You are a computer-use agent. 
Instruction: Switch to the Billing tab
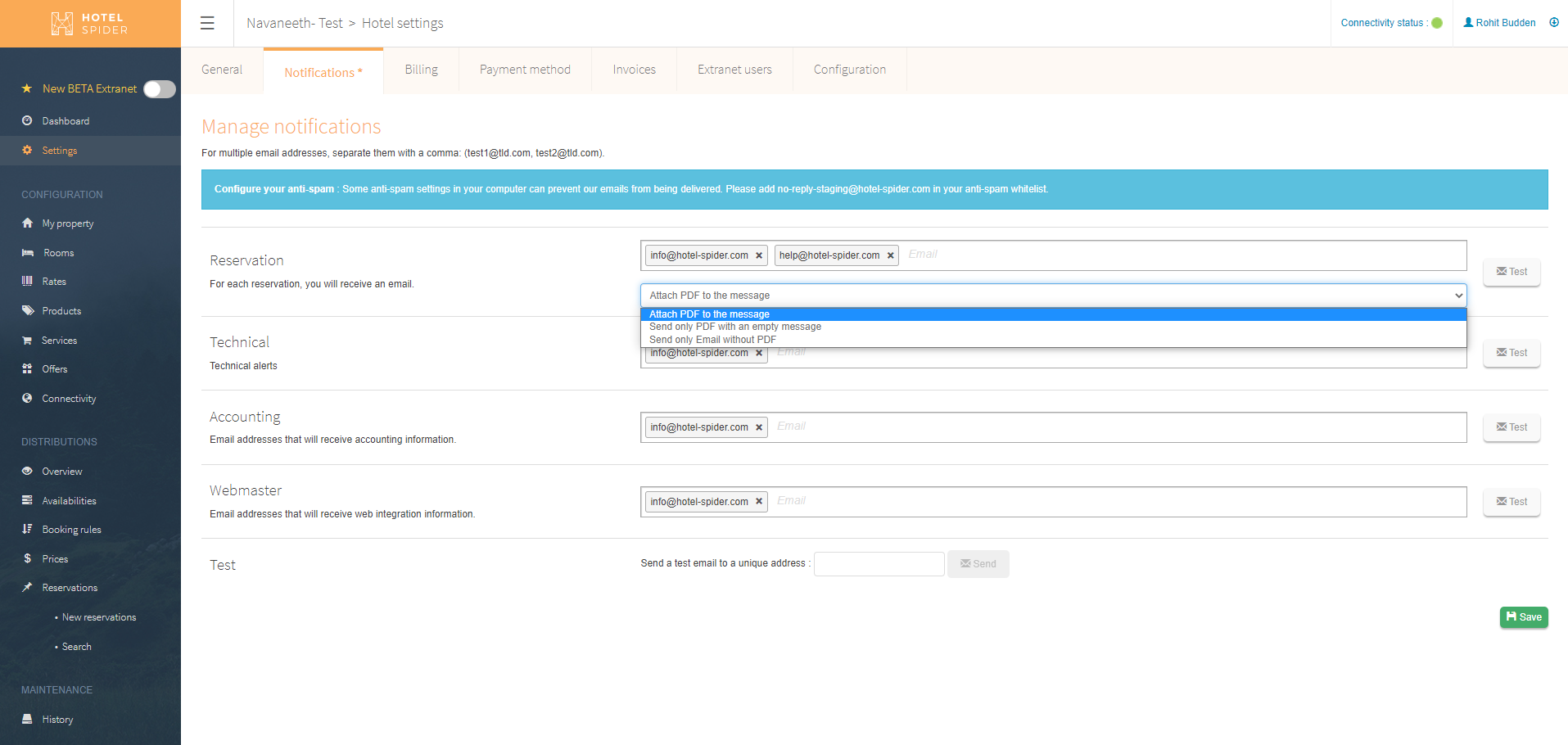coord(421,69)
